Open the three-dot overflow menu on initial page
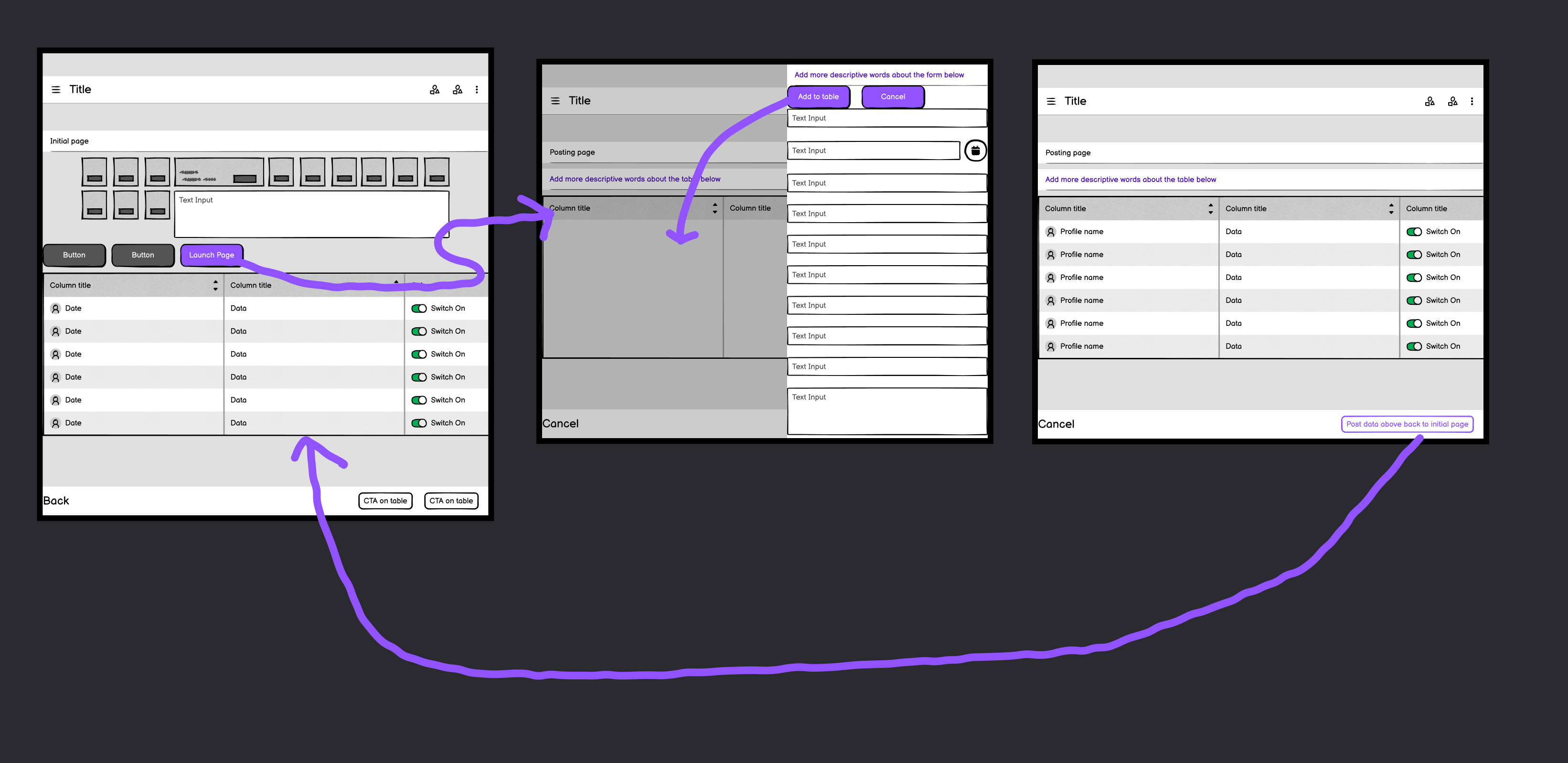 [477, 89]
